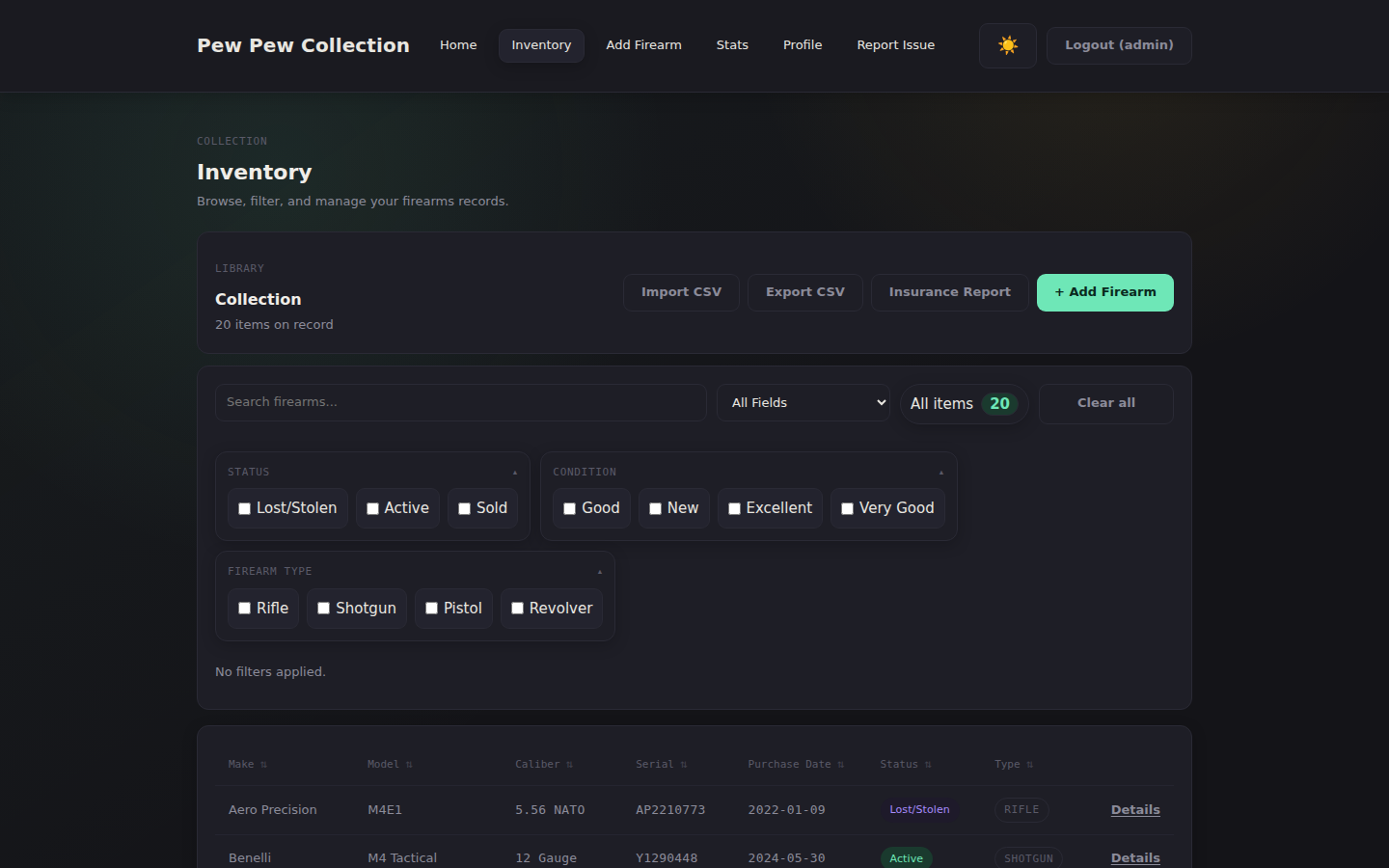Collapse the Status filter group
This screenshot has height=868, width=1389.
[515, 473]
